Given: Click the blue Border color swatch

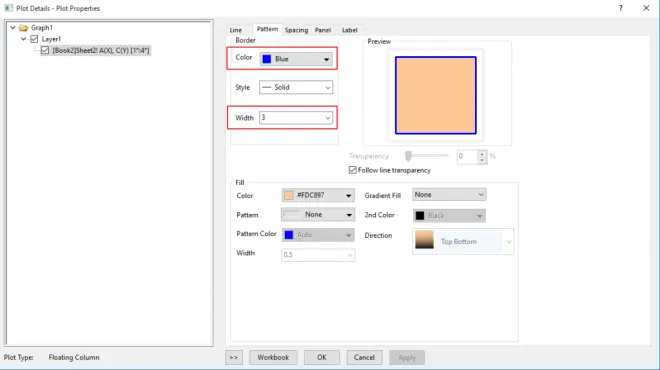Looking at the screenshot, I should click(x=267, y=59).
